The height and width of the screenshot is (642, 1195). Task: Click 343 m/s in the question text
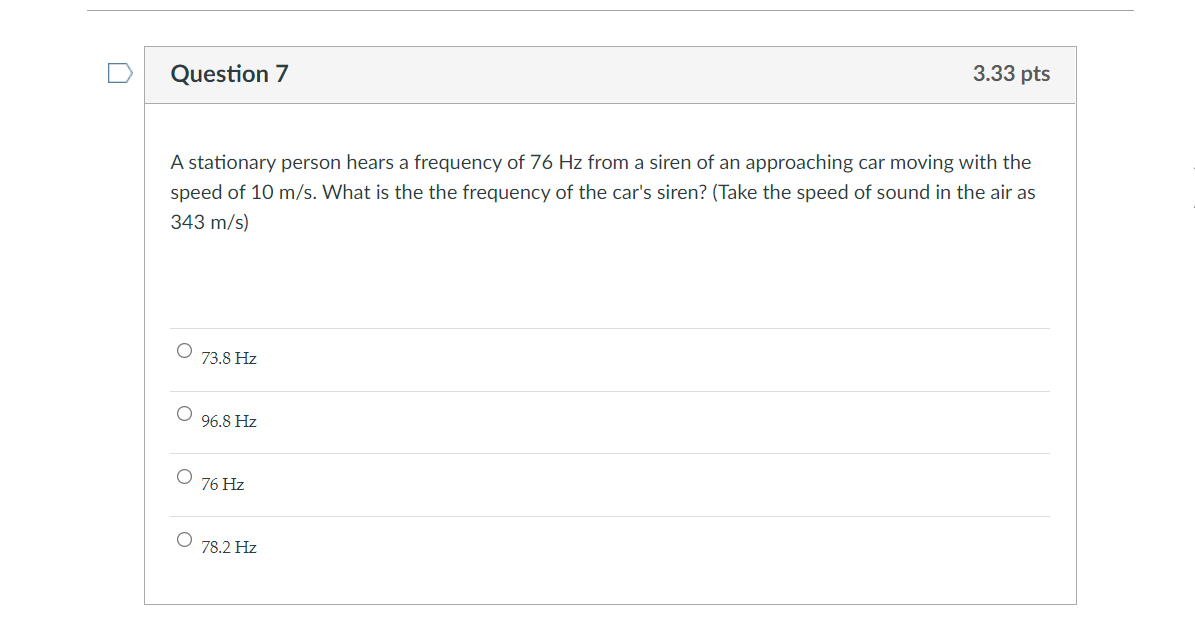[210, 222]
